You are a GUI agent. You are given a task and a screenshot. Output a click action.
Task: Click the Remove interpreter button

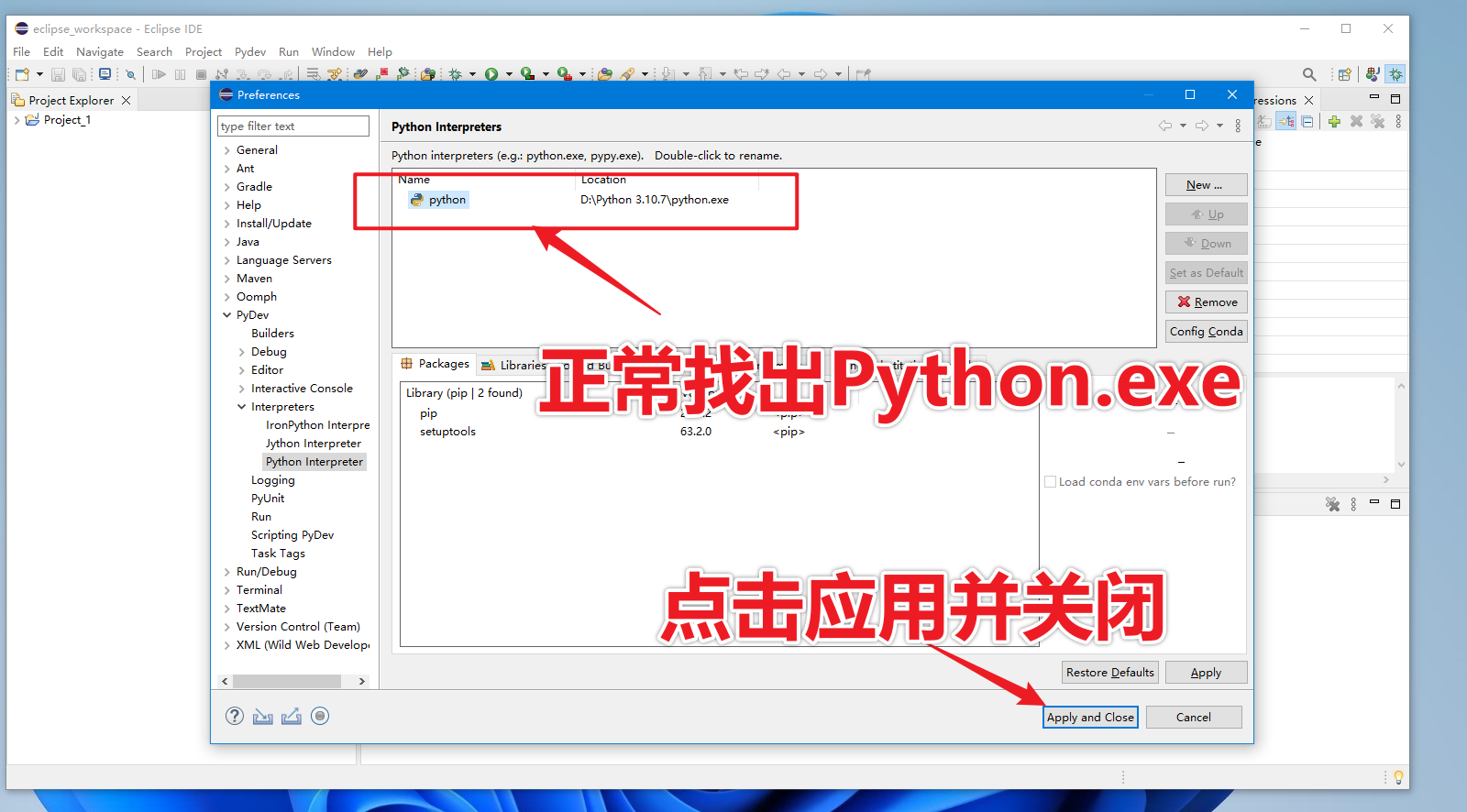pyautogui.click(x=1206, y=302)
